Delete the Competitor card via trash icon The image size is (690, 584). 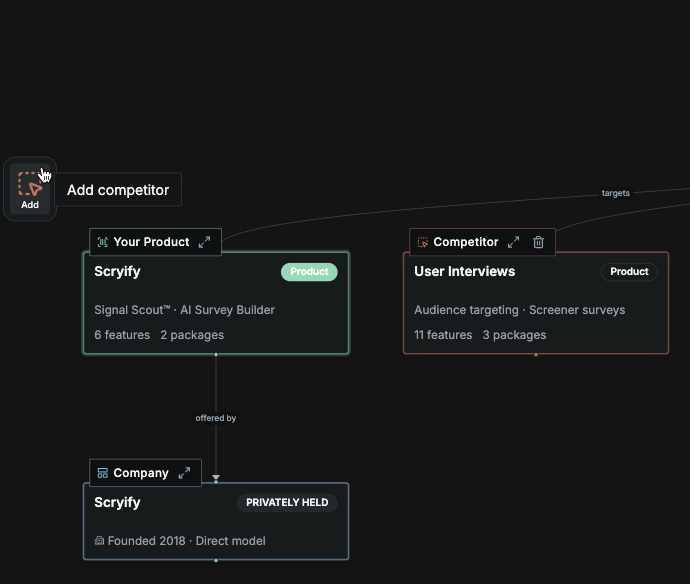coord(538,242)
